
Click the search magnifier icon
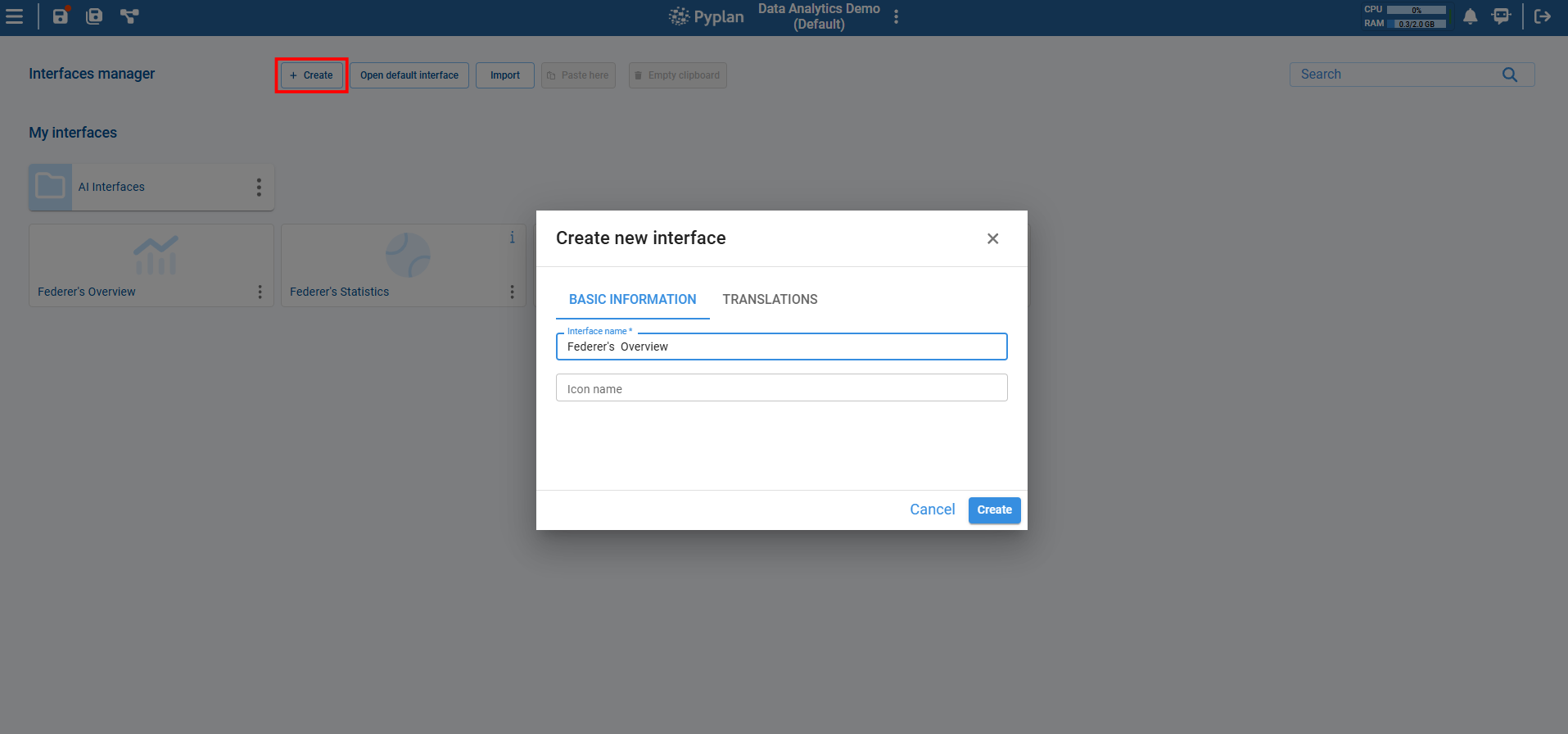tap(1510, 75)
